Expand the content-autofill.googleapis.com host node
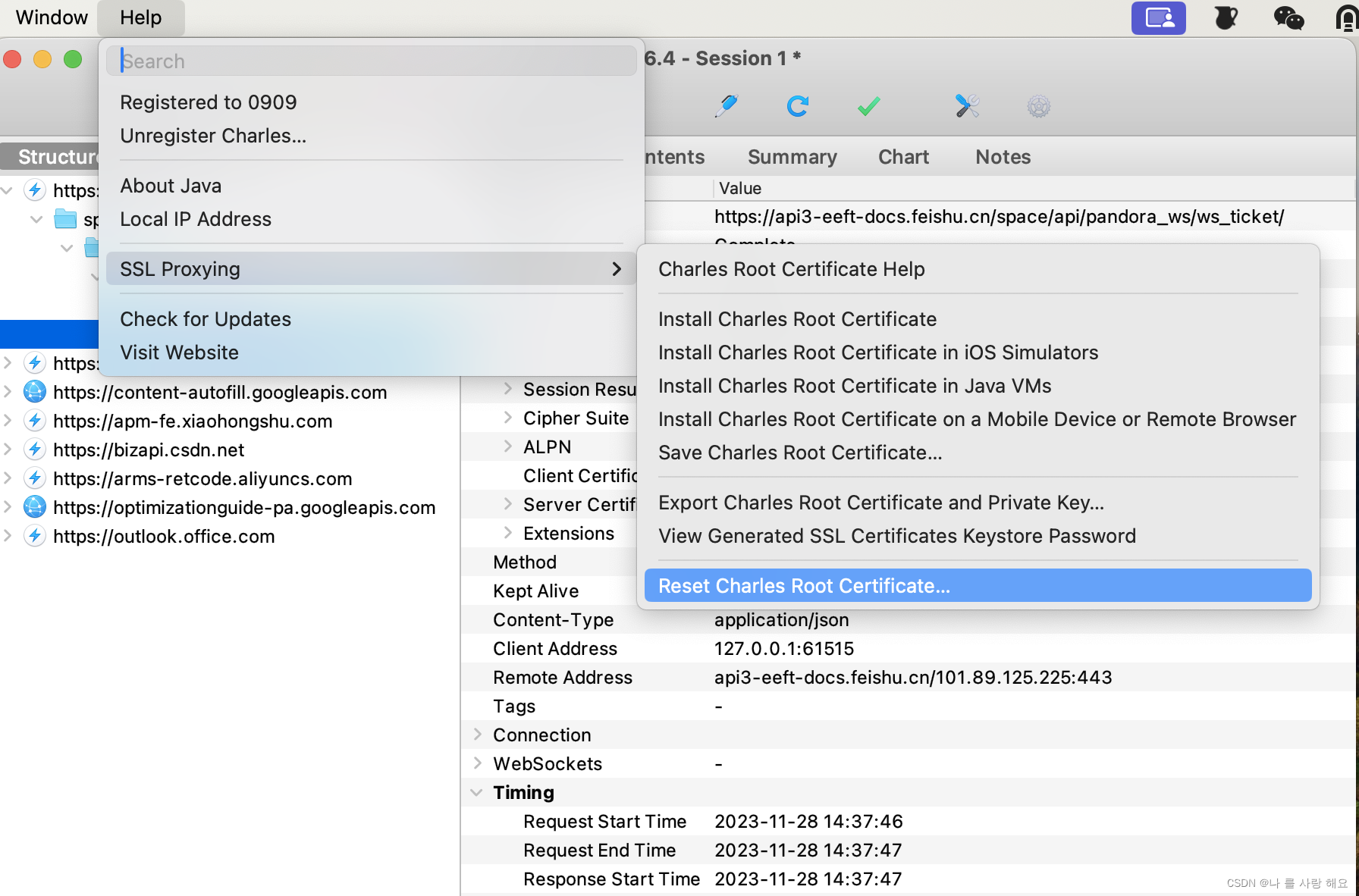Screen dimensions: 1359x896 pos(8,392)
